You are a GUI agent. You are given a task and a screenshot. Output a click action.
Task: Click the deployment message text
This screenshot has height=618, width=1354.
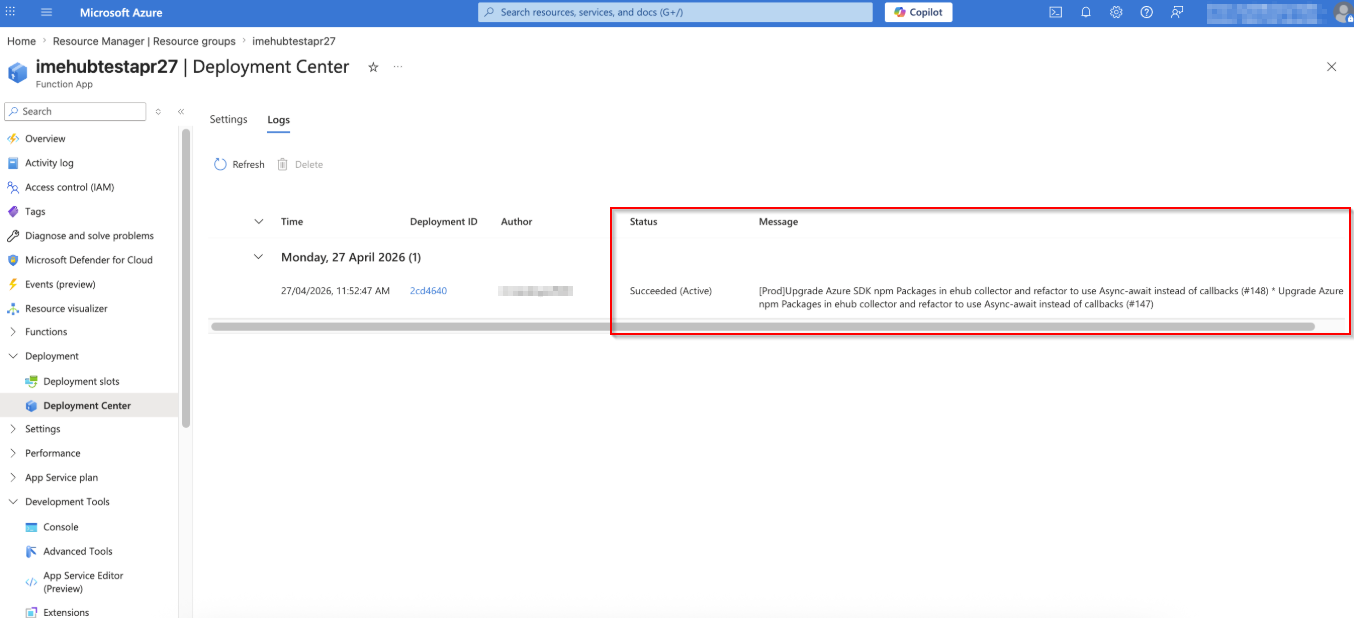(x=1052, y=297)
